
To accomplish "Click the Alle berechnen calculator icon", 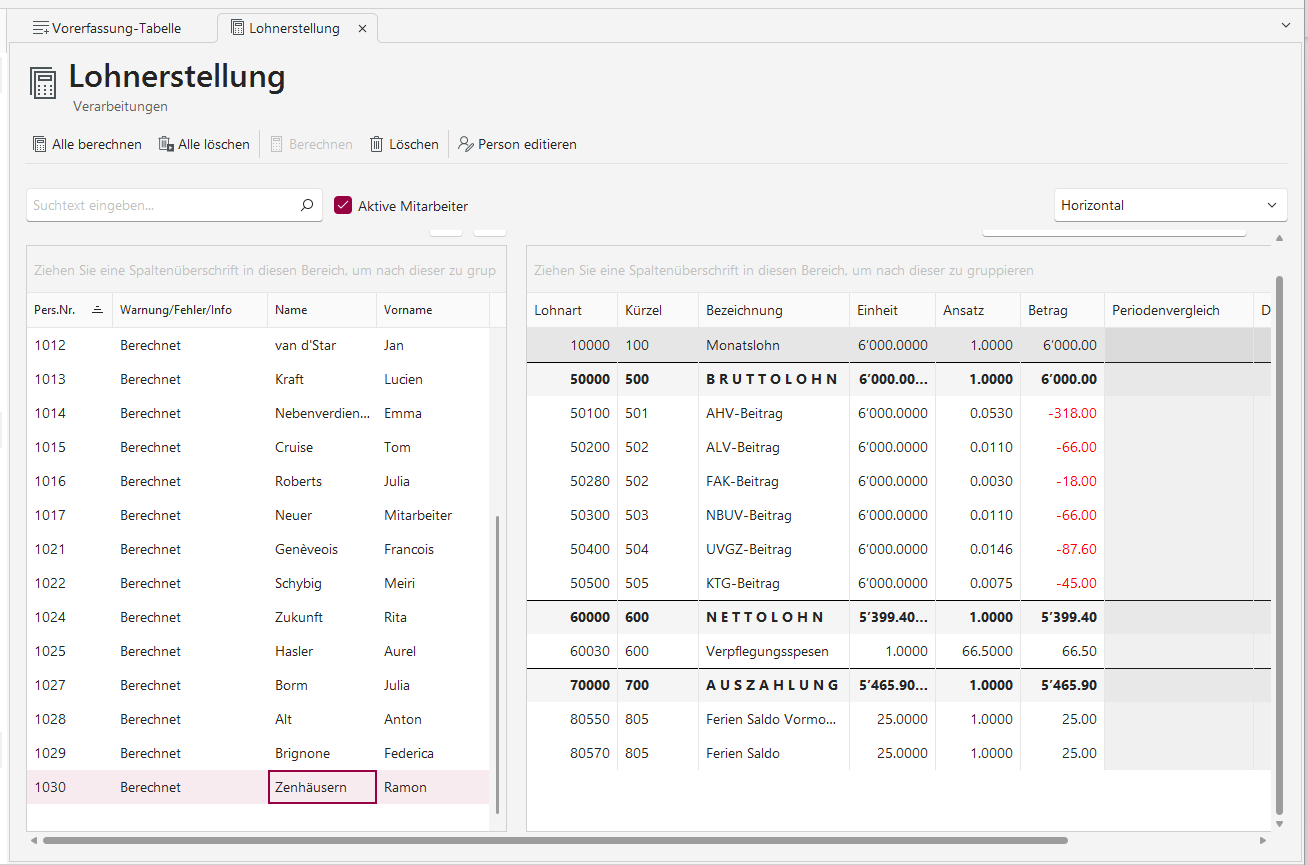I will tap(40, 144).
